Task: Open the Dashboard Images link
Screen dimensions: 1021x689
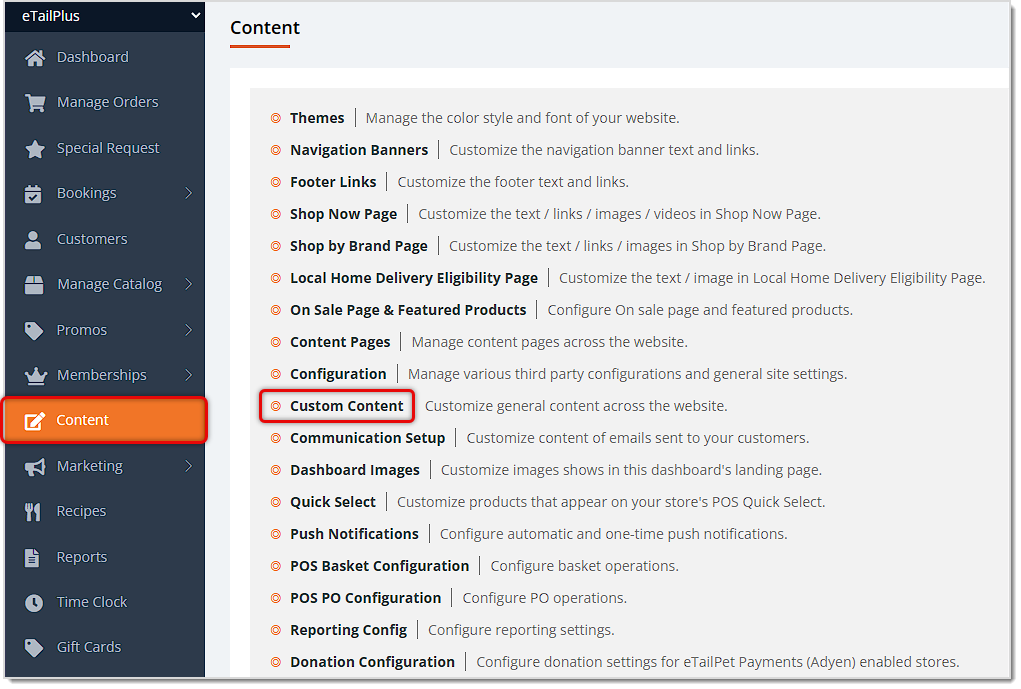Action: 355,470
